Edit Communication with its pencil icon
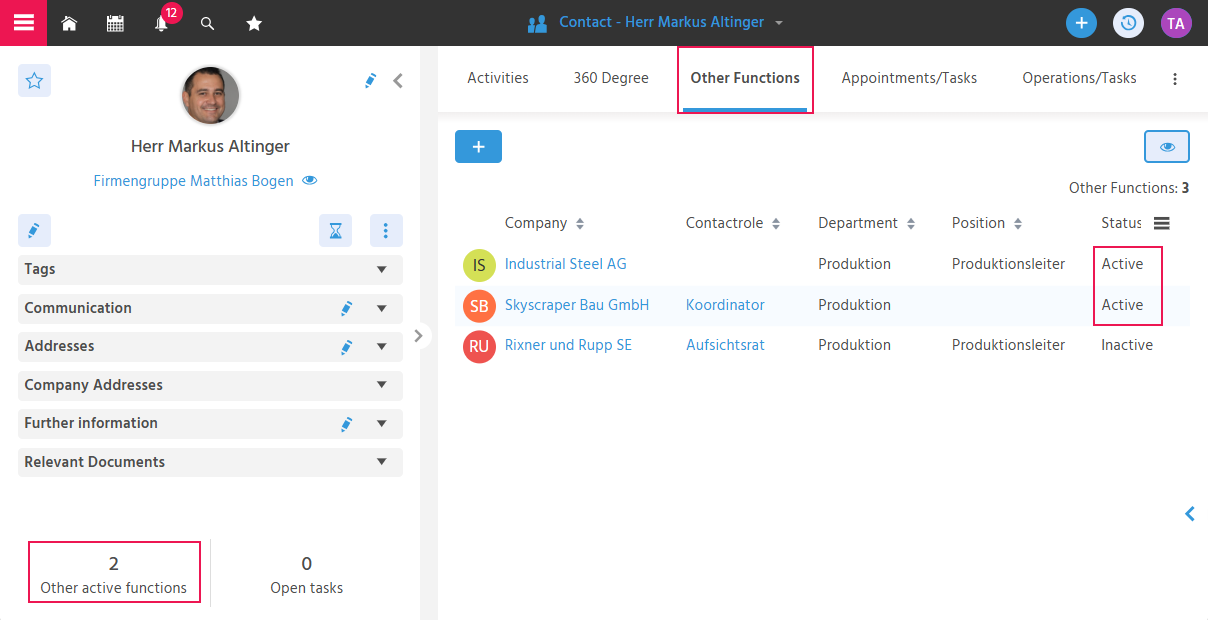1208x620 pixels. [346, 309]
